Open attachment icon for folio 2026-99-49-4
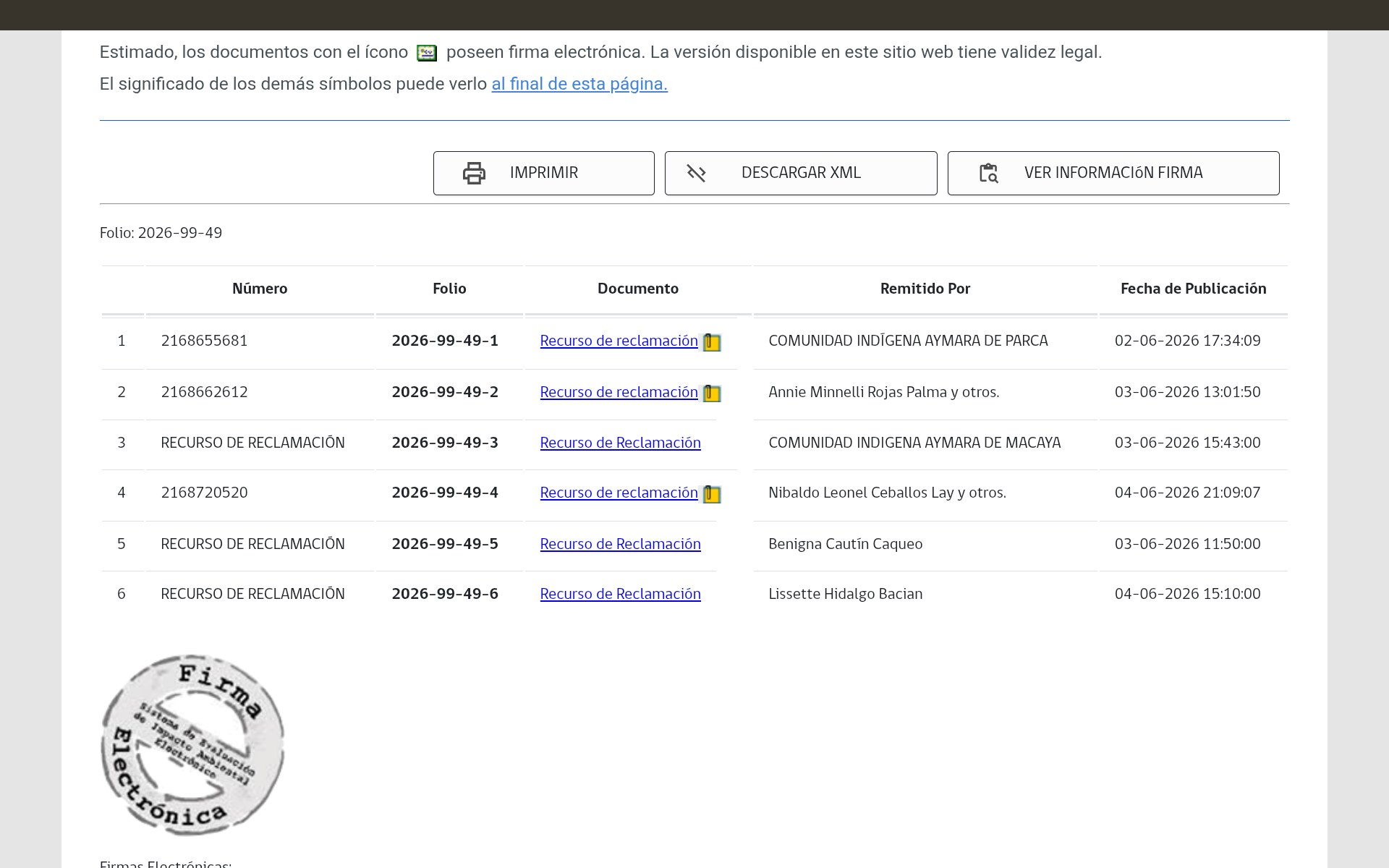The height and width of the screenshot is (868, 1389). [x=712, y=494]
